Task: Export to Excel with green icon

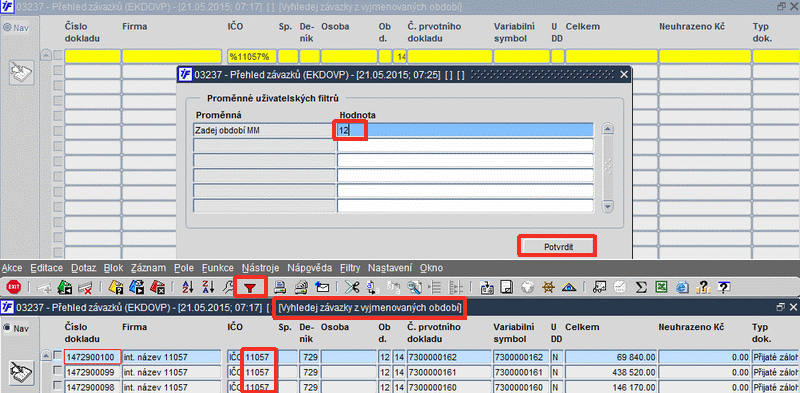Action: click(x=661, y=287)
